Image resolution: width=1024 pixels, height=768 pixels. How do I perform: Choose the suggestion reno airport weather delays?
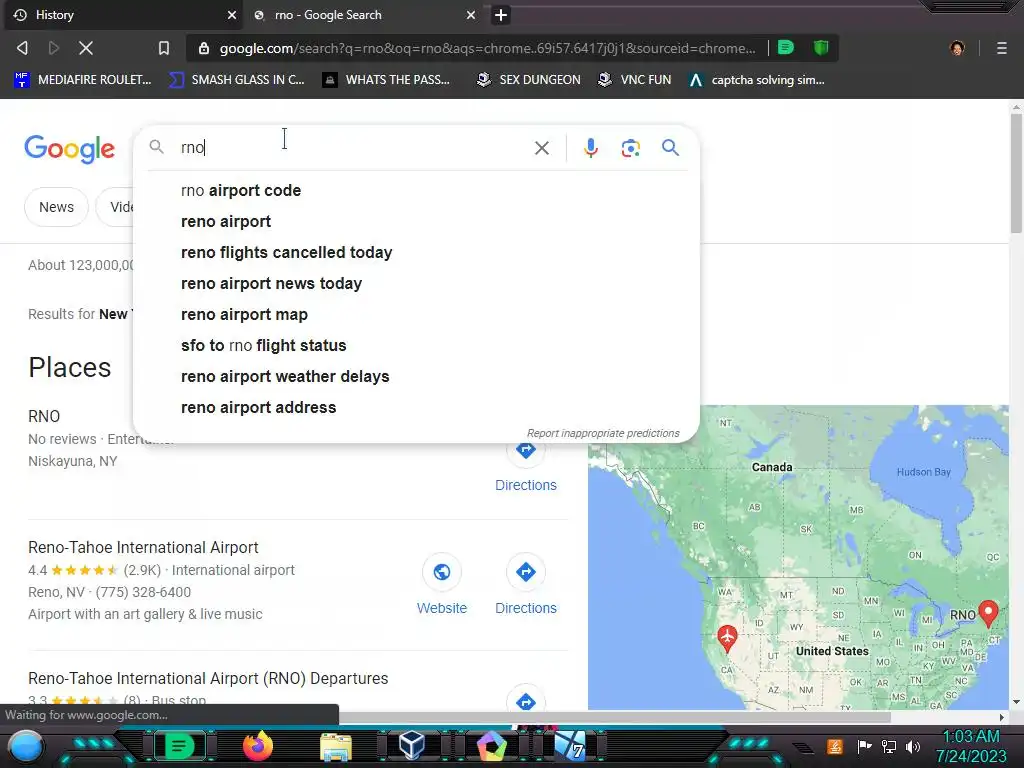coord(416,377)
